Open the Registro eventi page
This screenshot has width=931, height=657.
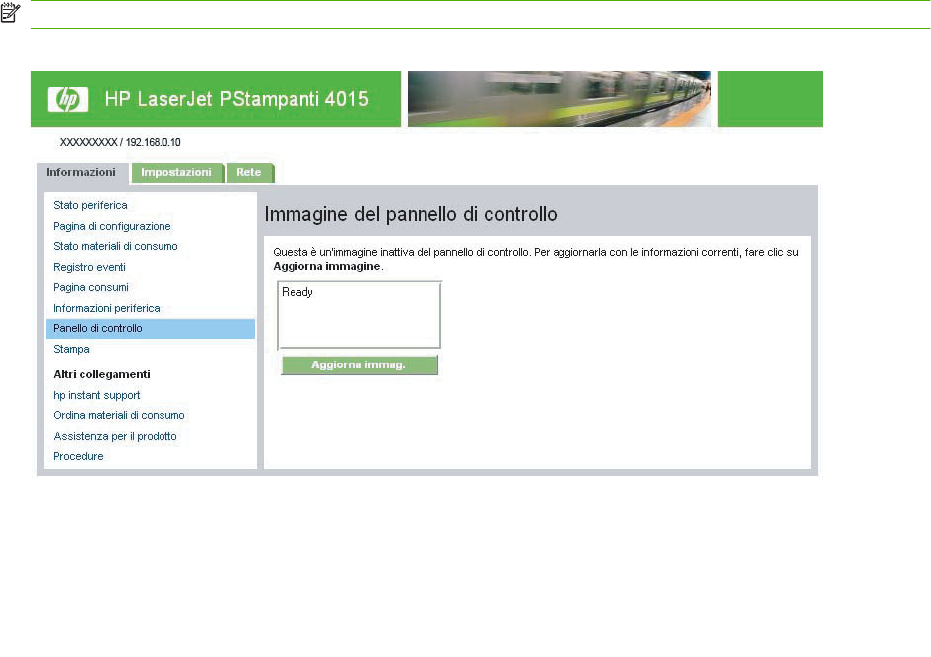[x=89, y=267]
